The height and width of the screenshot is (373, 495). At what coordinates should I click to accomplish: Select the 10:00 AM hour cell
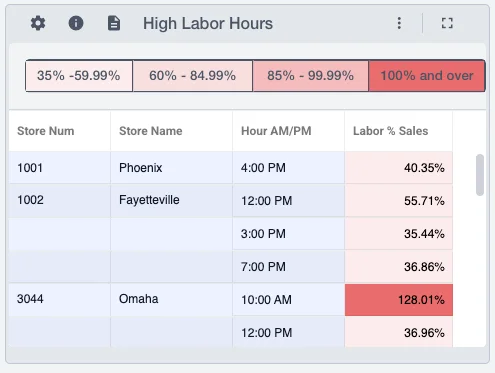click(288, 300)
